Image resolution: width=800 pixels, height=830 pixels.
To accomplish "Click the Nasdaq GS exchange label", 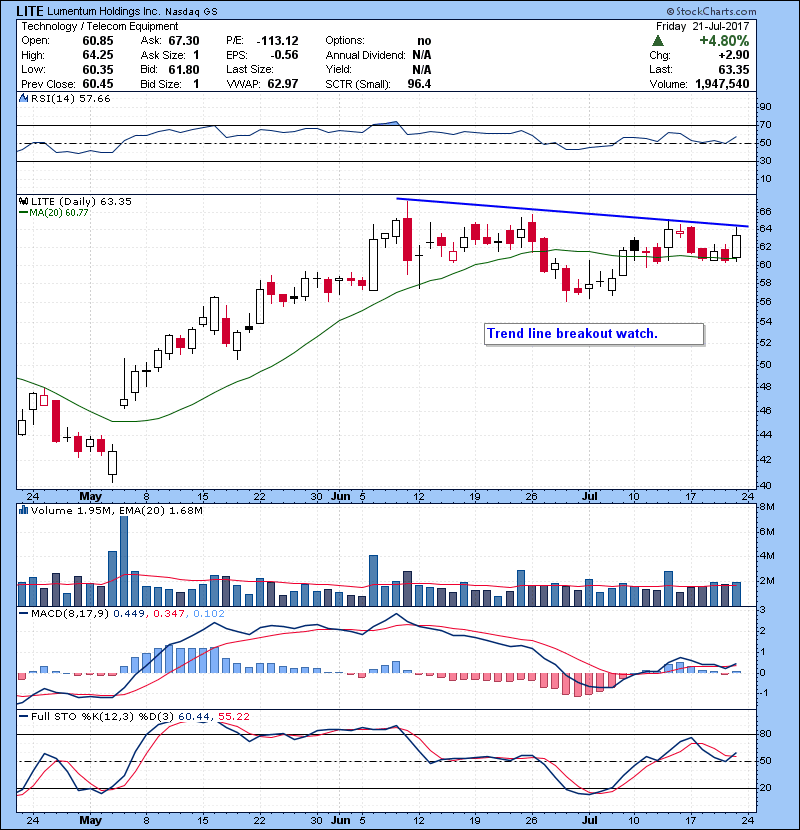I will pyautogui.click(x=191, y=12).
